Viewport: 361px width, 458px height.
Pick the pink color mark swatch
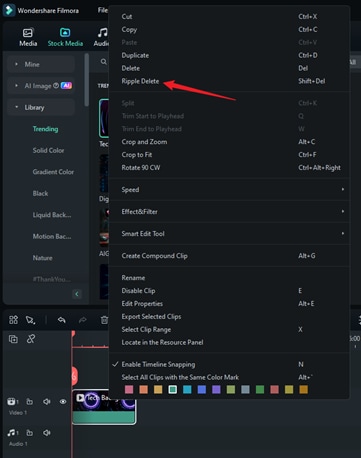pos(129,389)
